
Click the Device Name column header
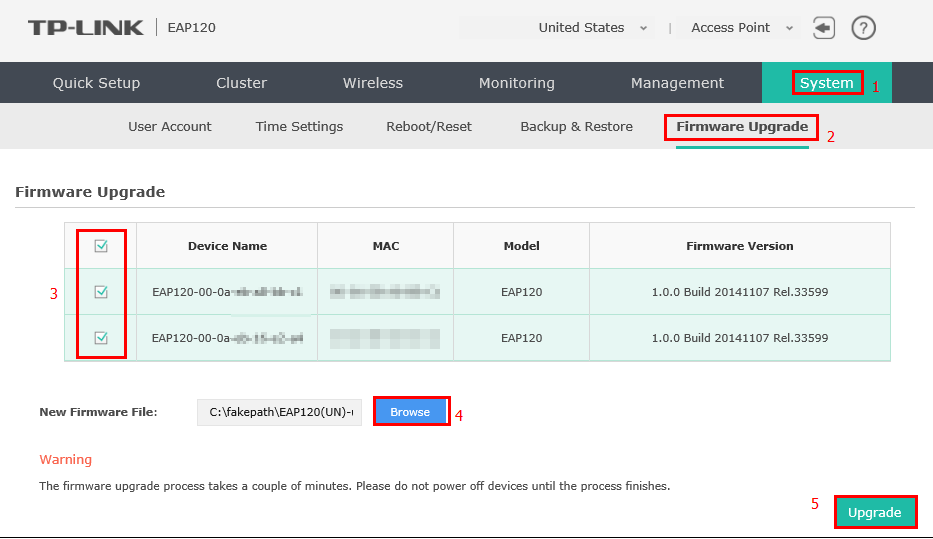coord(227,246)
